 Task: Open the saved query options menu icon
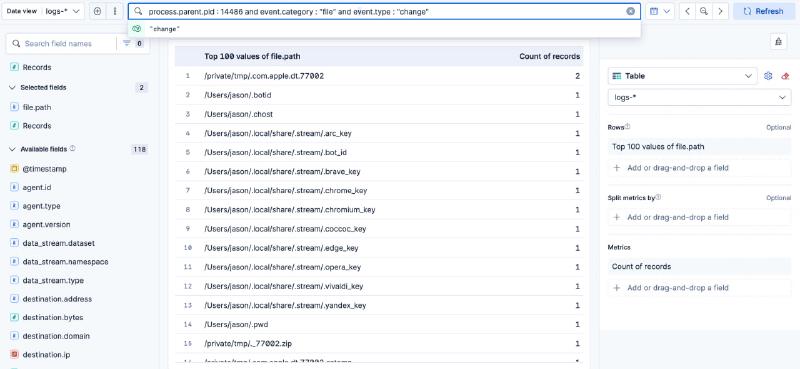point(115,11)
